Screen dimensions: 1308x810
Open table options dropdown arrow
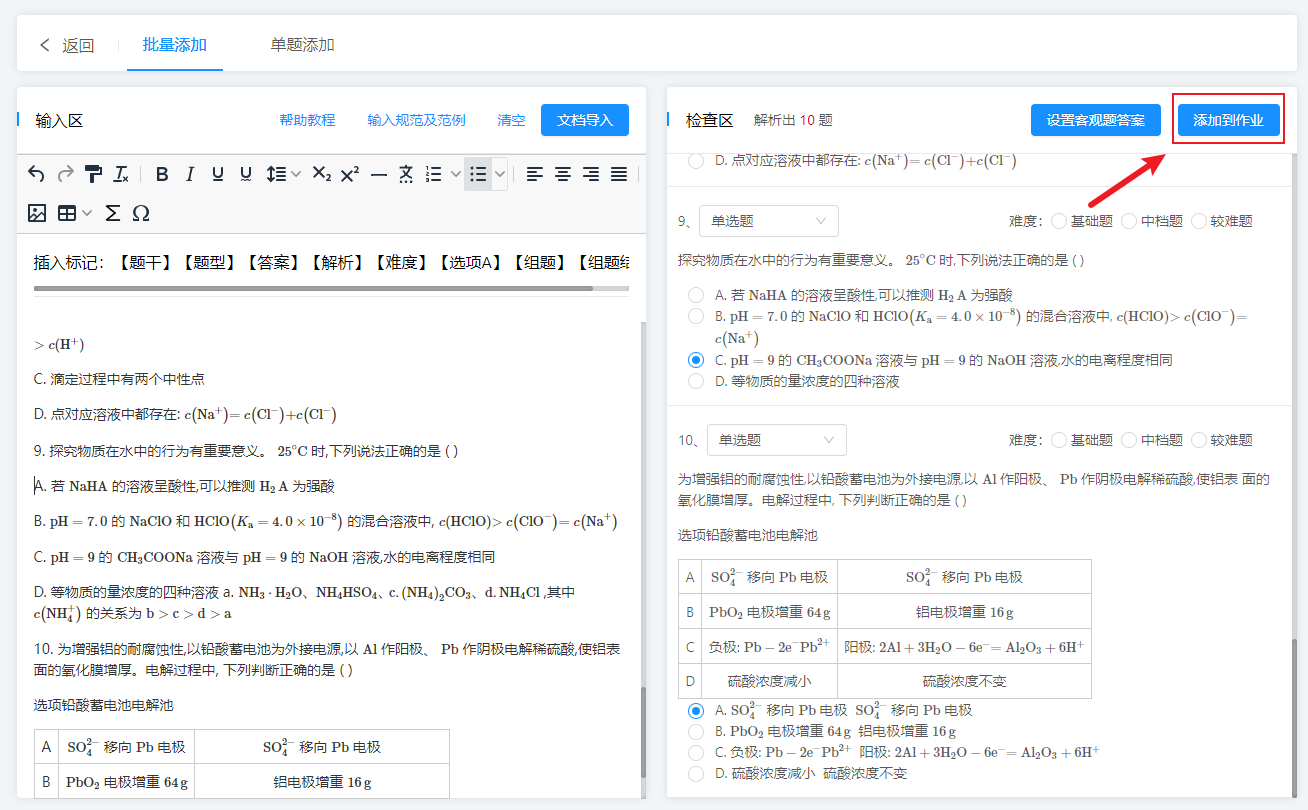(x=87, y=213)
